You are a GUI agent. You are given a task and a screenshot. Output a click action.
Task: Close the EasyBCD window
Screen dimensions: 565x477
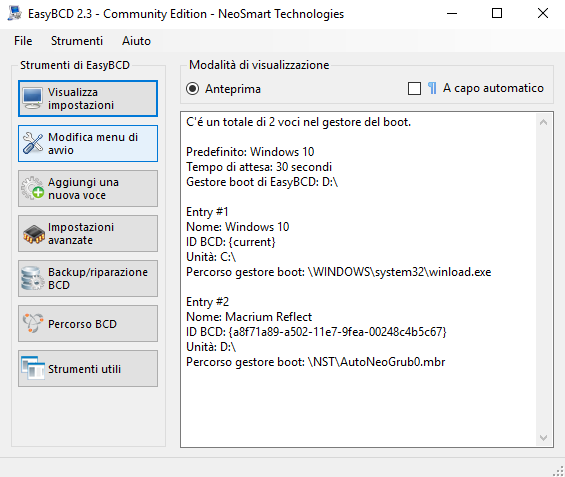tap(543, 14)
